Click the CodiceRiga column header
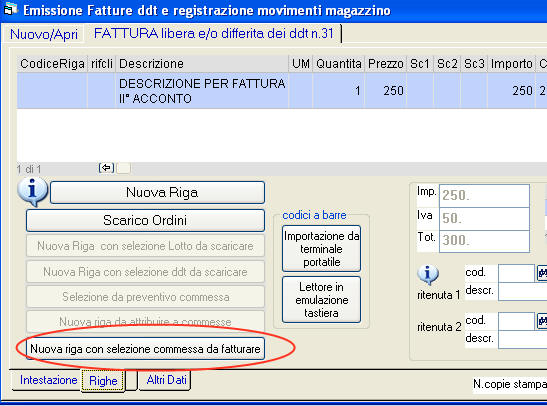This screenshot has height=406, width=547. coord(52,64)
